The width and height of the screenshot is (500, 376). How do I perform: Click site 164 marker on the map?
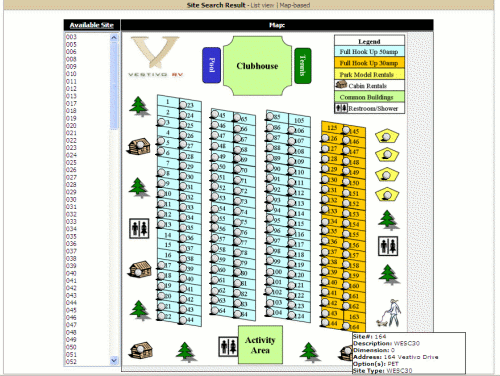point(346,326)
